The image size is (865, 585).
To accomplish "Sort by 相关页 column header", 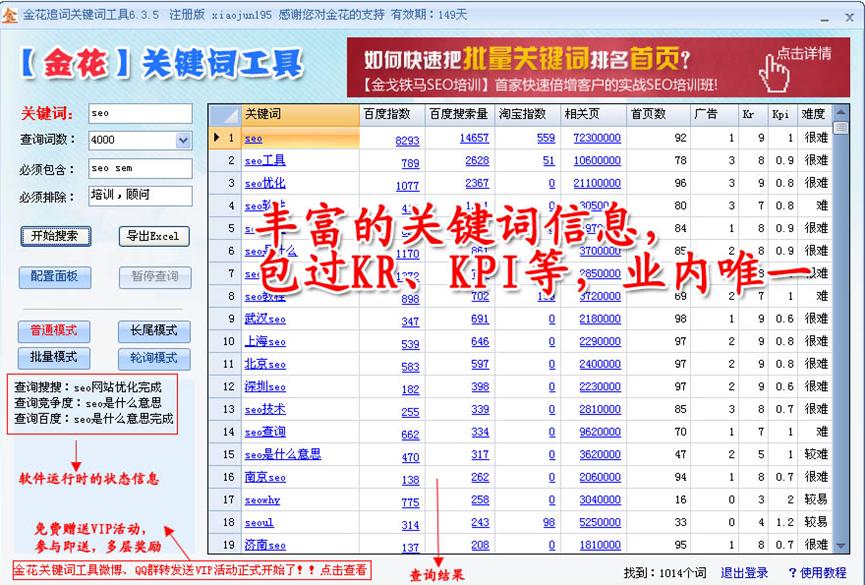I will tap(593, 114).
